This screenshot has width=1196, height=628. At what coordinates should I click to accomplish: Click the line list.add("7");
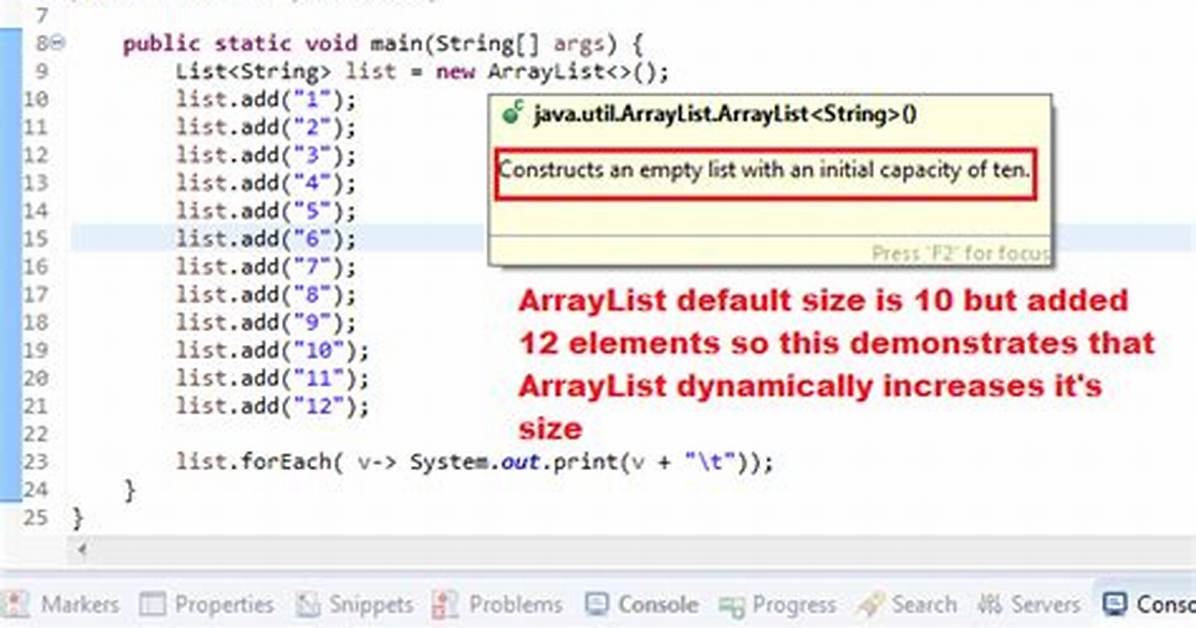coord(265,267)
